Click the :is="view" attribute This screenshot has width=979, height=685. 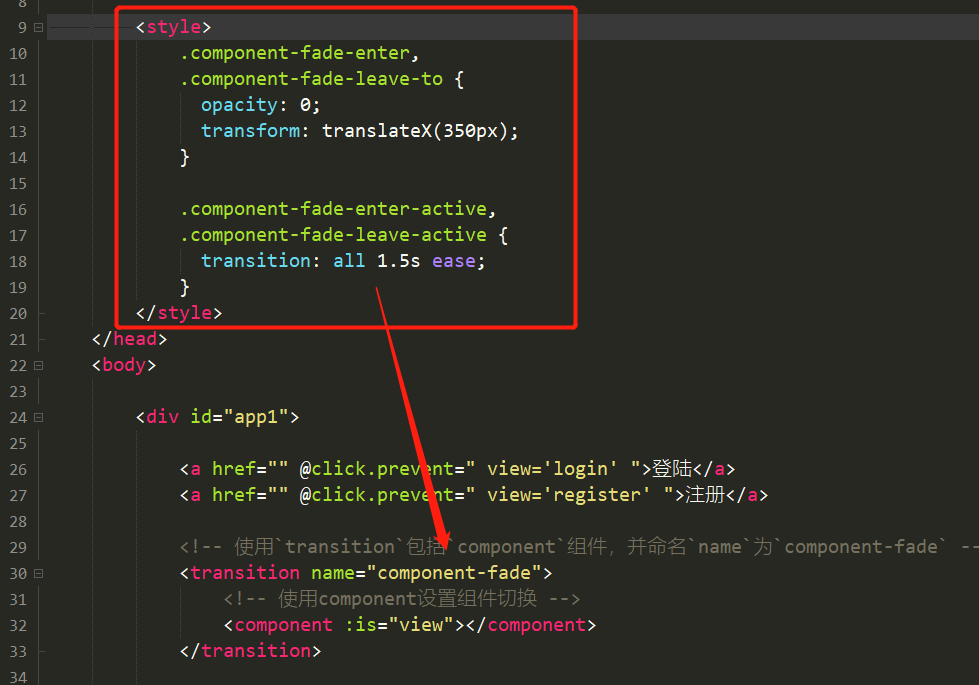tap(400, 625)
